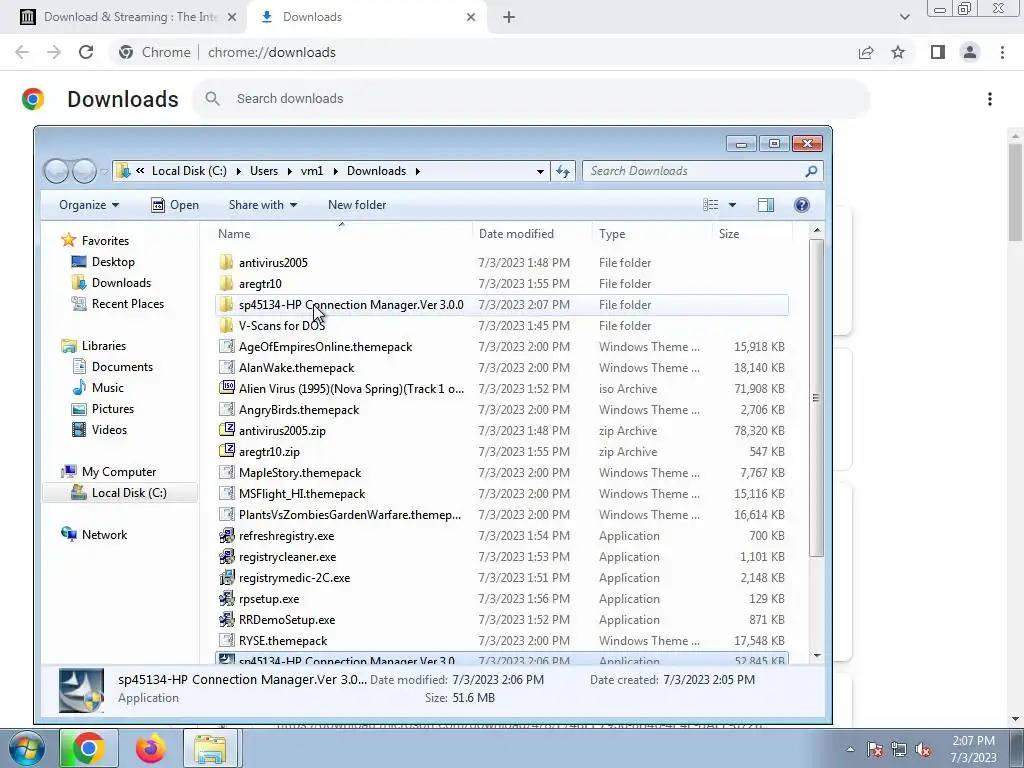Close the Downloads tab
Image resolution: width=1024 pixels, height=768 pixels.
pyautogui.click(x=471, y=17)
